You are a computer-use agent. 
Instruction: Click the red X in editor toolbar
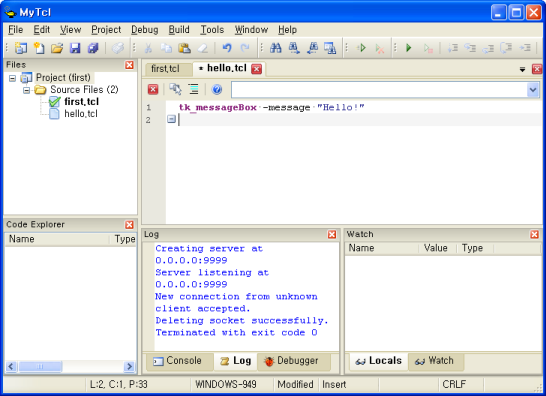click(153, 90)
